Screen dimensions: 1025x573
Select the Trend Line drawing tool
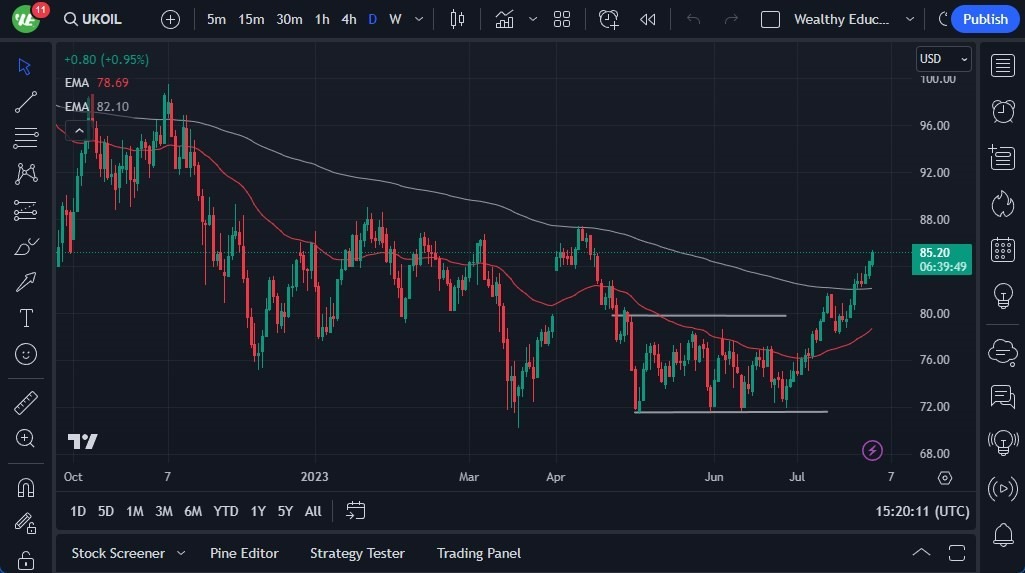(x=26, y=101)
